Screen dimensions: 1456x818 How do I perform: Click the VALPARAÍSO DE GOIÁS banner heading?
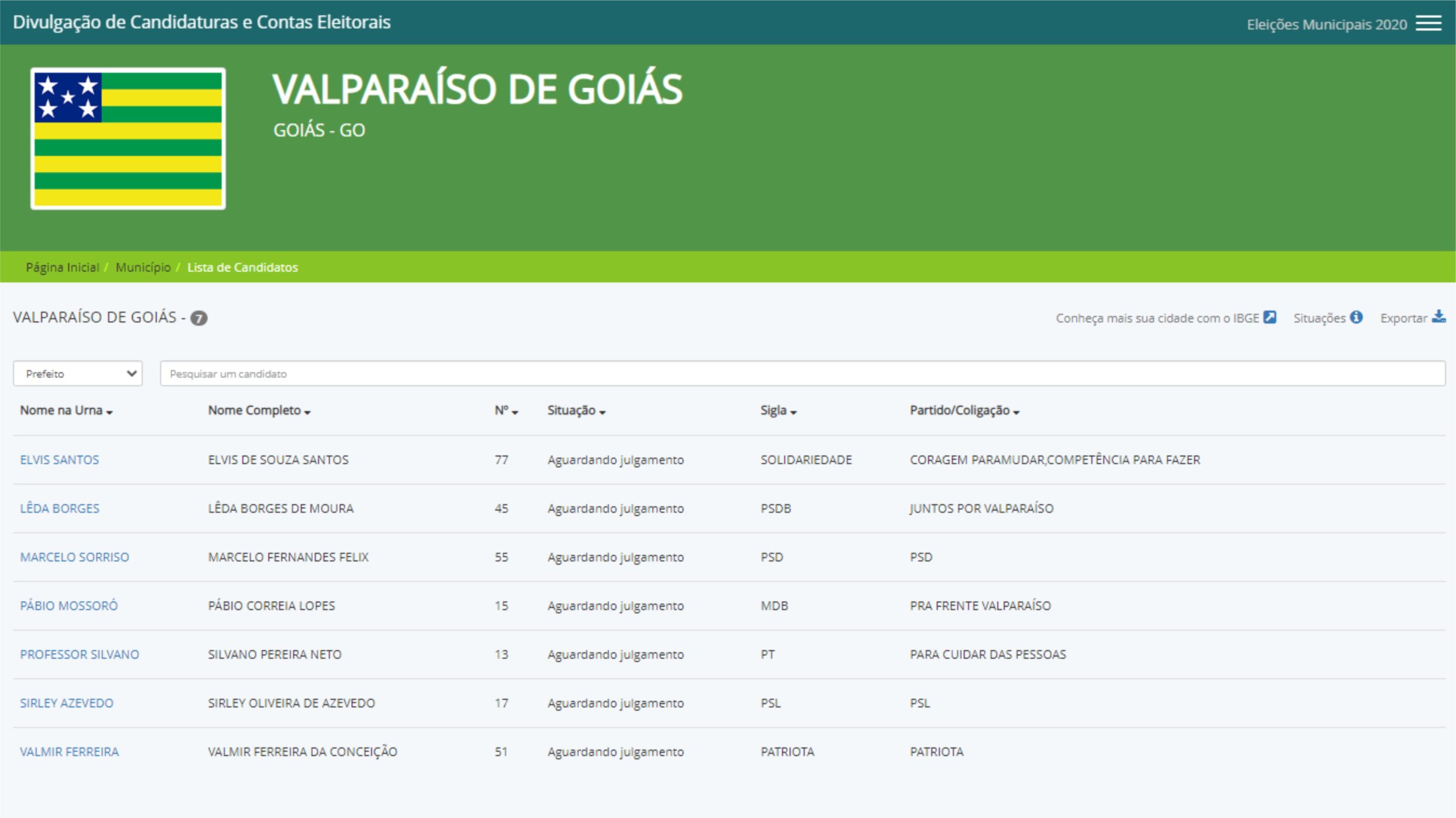point(478,89)
